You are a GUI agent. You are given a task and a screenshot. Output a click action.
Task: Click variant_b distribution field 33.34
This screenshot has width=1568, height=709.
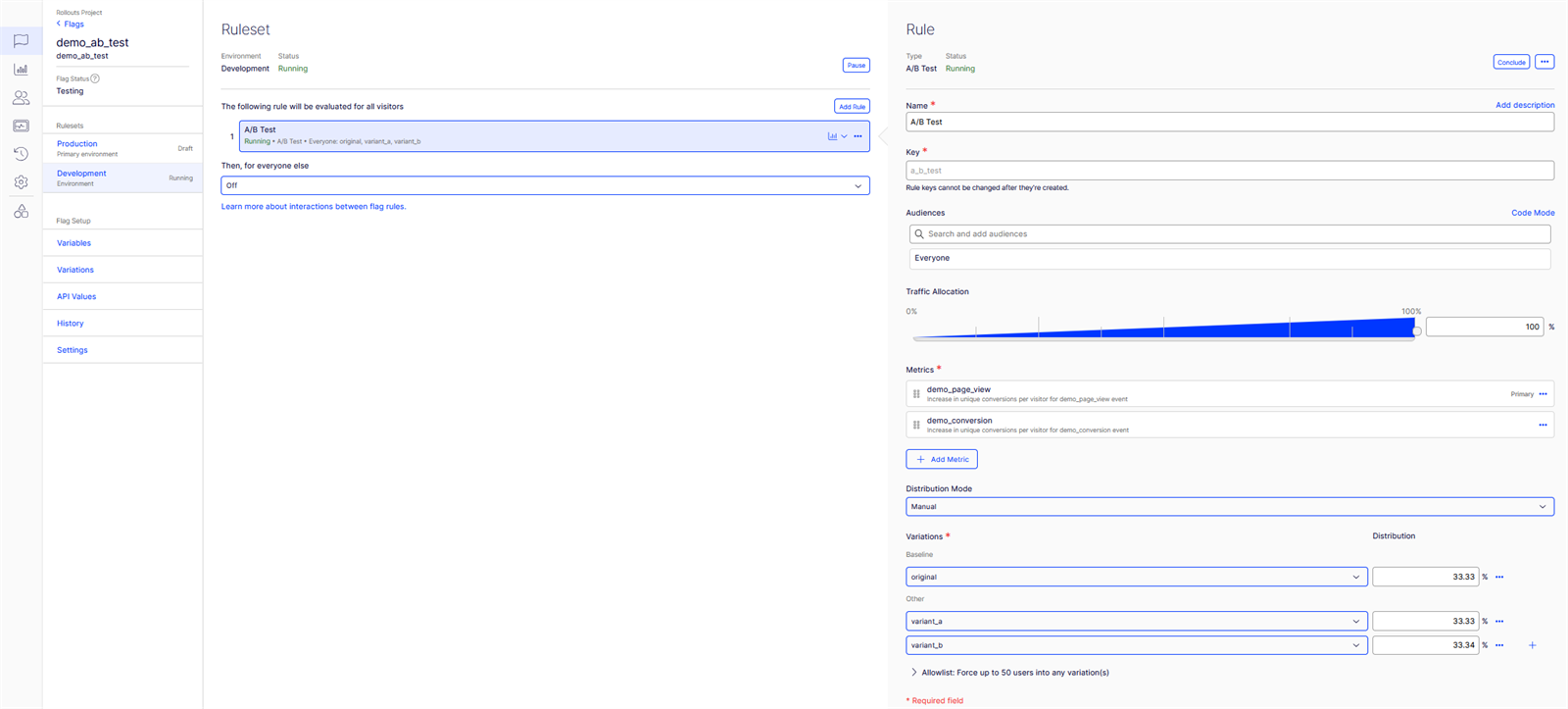pyautogui.click(x=1425, y=645)
